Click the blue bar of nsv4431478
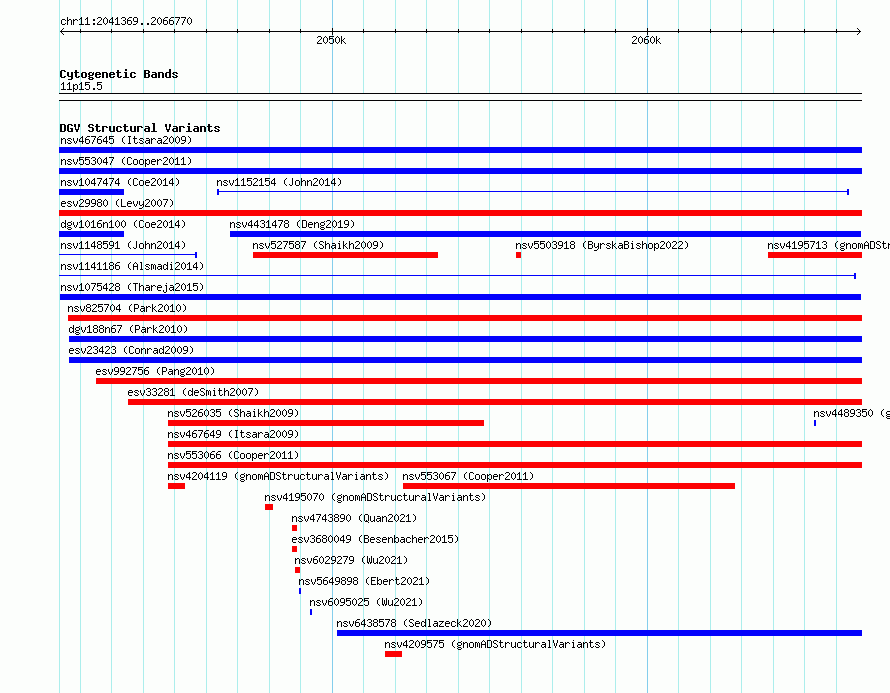Screen dimensions: 890x693 coord(545,234)
